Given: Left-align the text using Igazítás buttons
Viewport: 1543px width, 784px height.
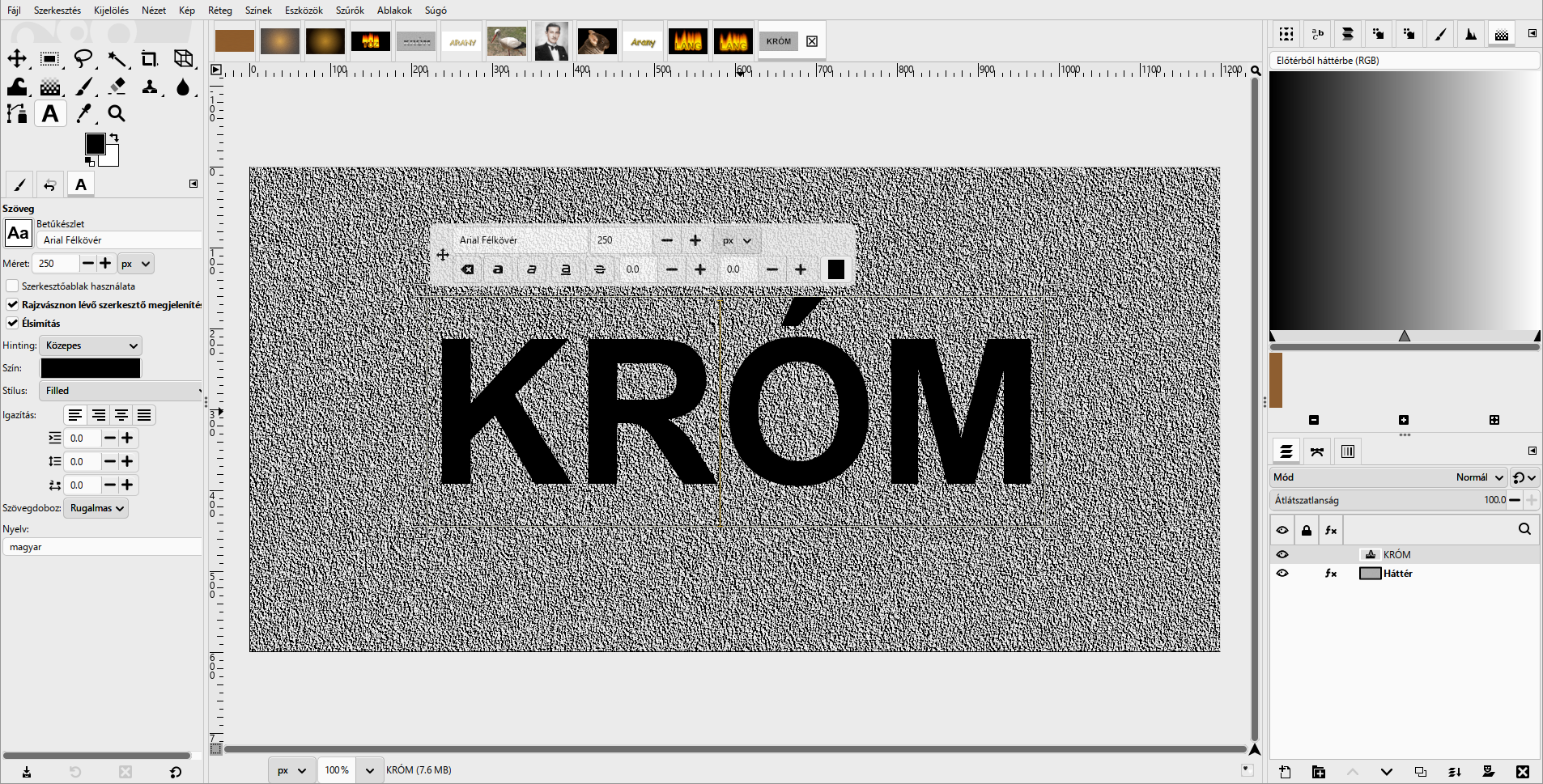Looking at the screenshot, I should click(75, 415).
